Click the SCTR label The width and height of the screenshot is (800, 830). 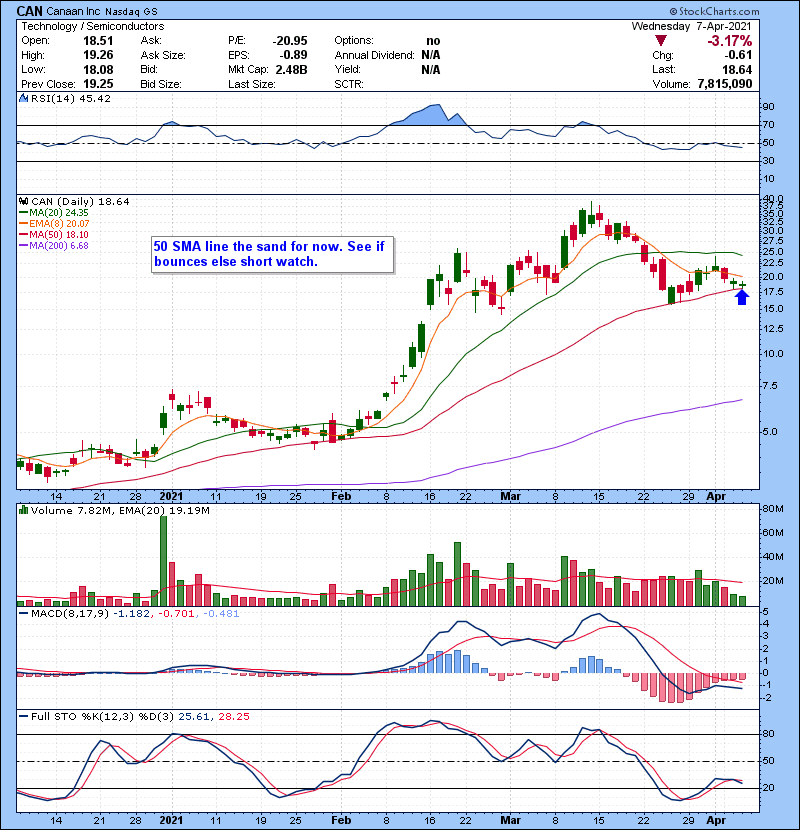point(349,84)
